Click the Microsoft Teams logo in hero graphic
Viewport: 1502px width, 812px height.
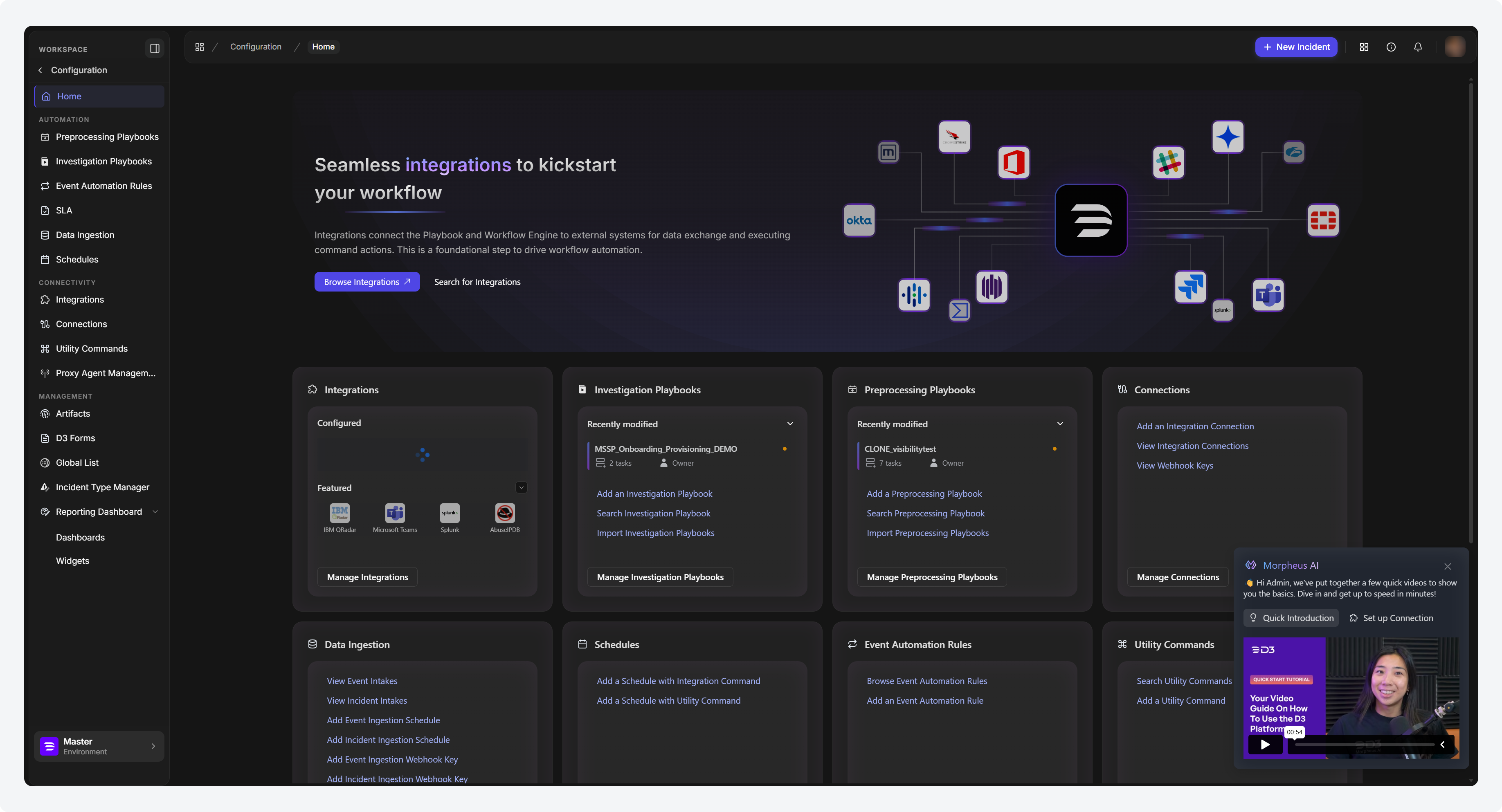coord(1268,295)
